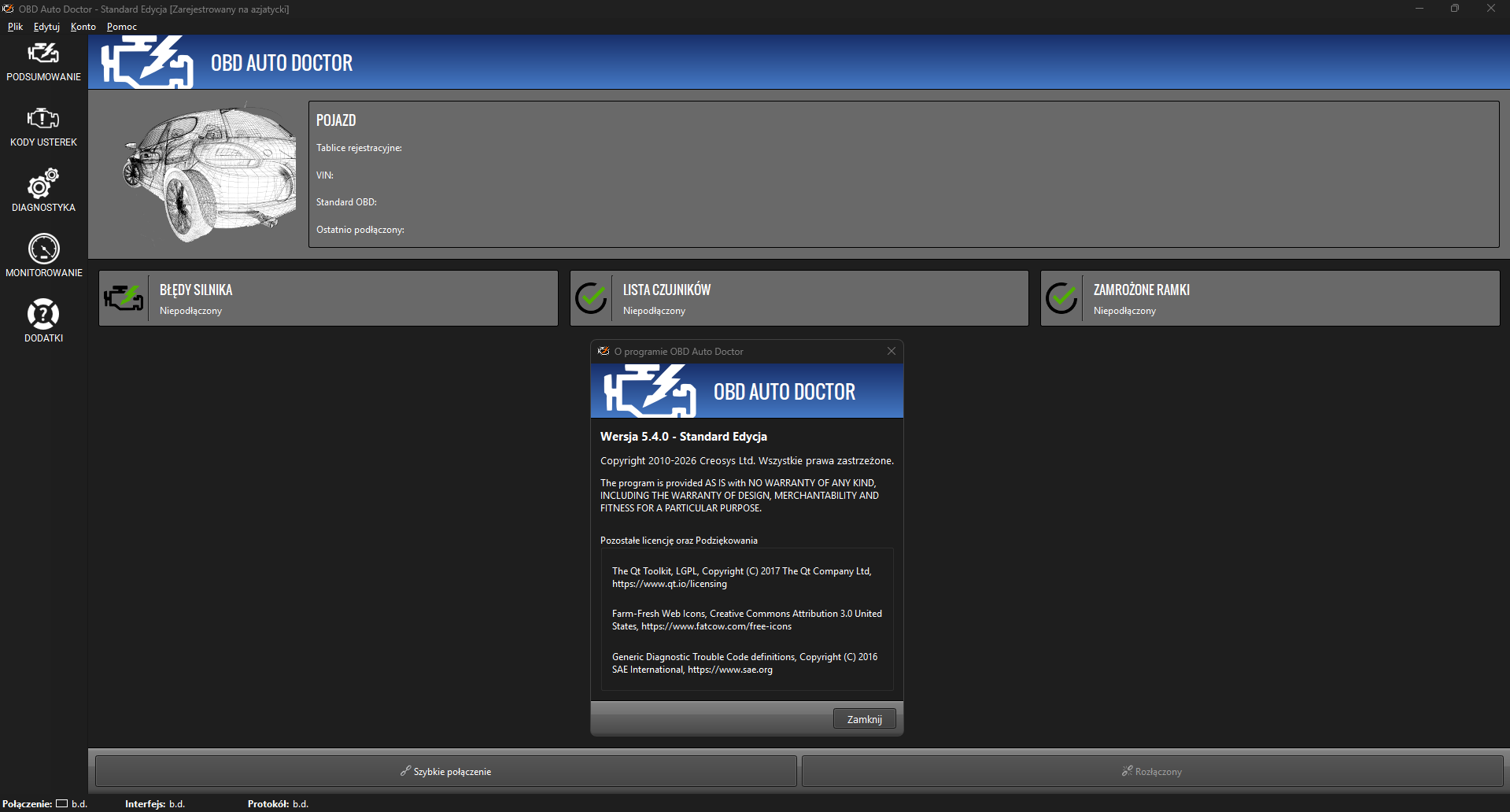Screen dimensions: 1510x812
Task: Click the Copyright 2010-2026 Creosys Ltd. line
Action: (747, 461)
